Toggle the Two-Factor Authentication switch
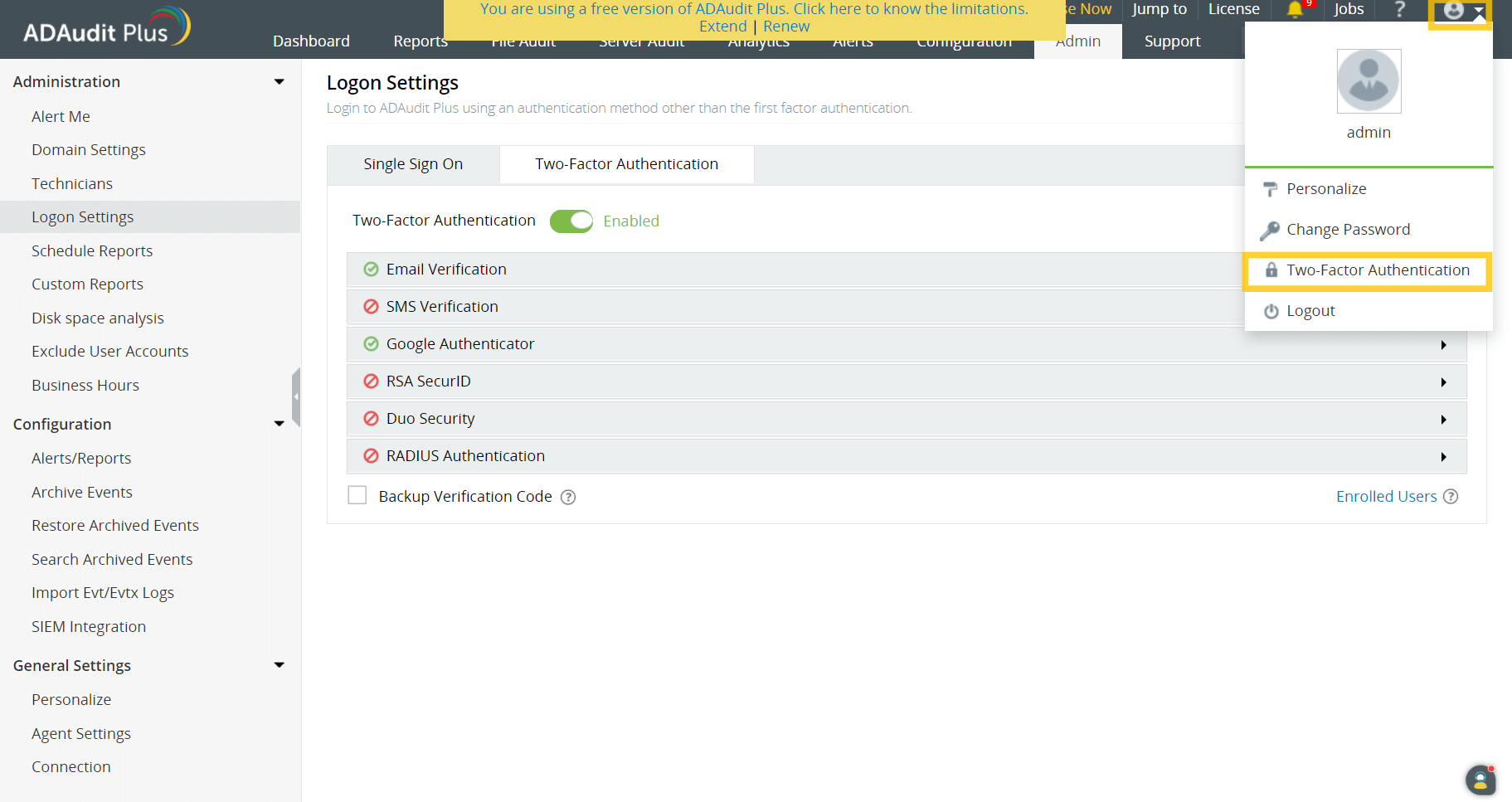The image size is (1512, 802). [571, 221]
